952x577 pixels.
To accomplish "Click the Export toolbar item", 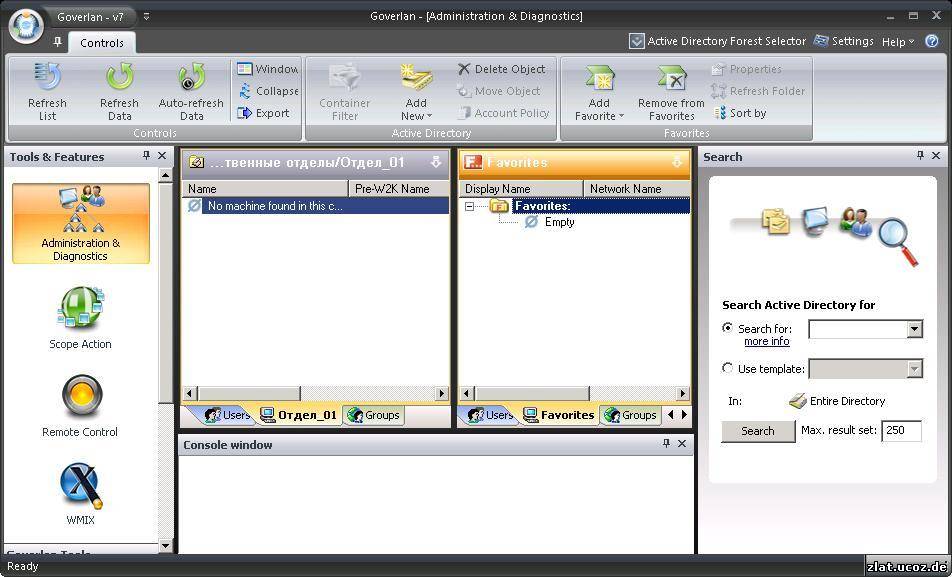I will click(263, 113).
